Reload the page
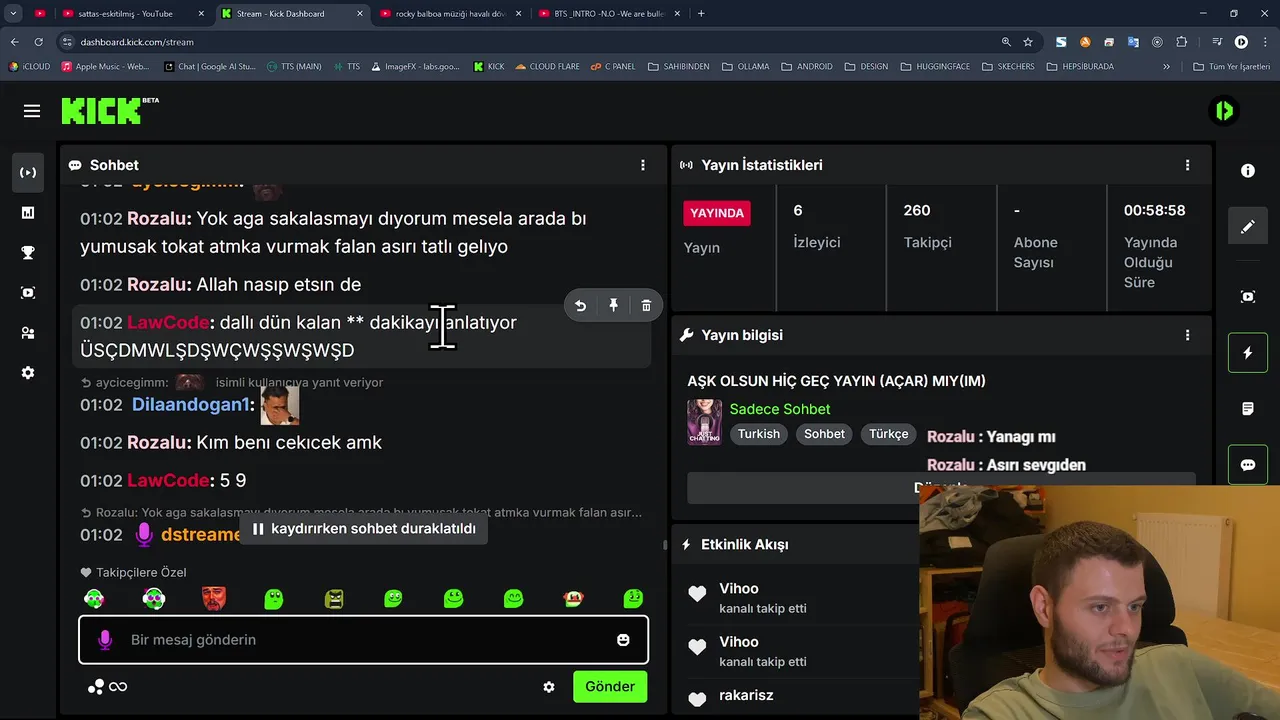1280x720 pixels. [39, 42]
